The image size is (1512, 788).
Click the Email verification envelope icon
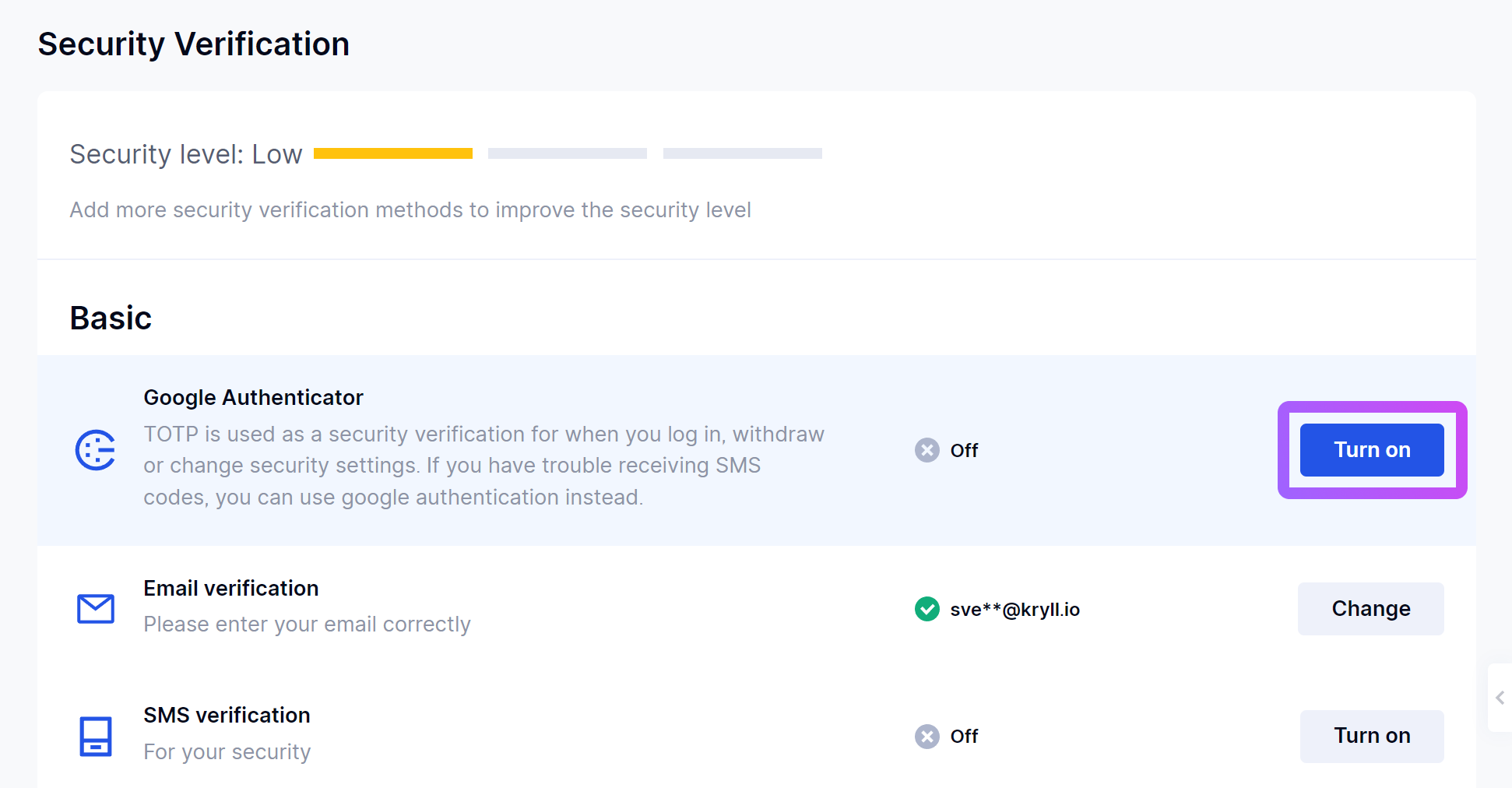coord(96,609)
